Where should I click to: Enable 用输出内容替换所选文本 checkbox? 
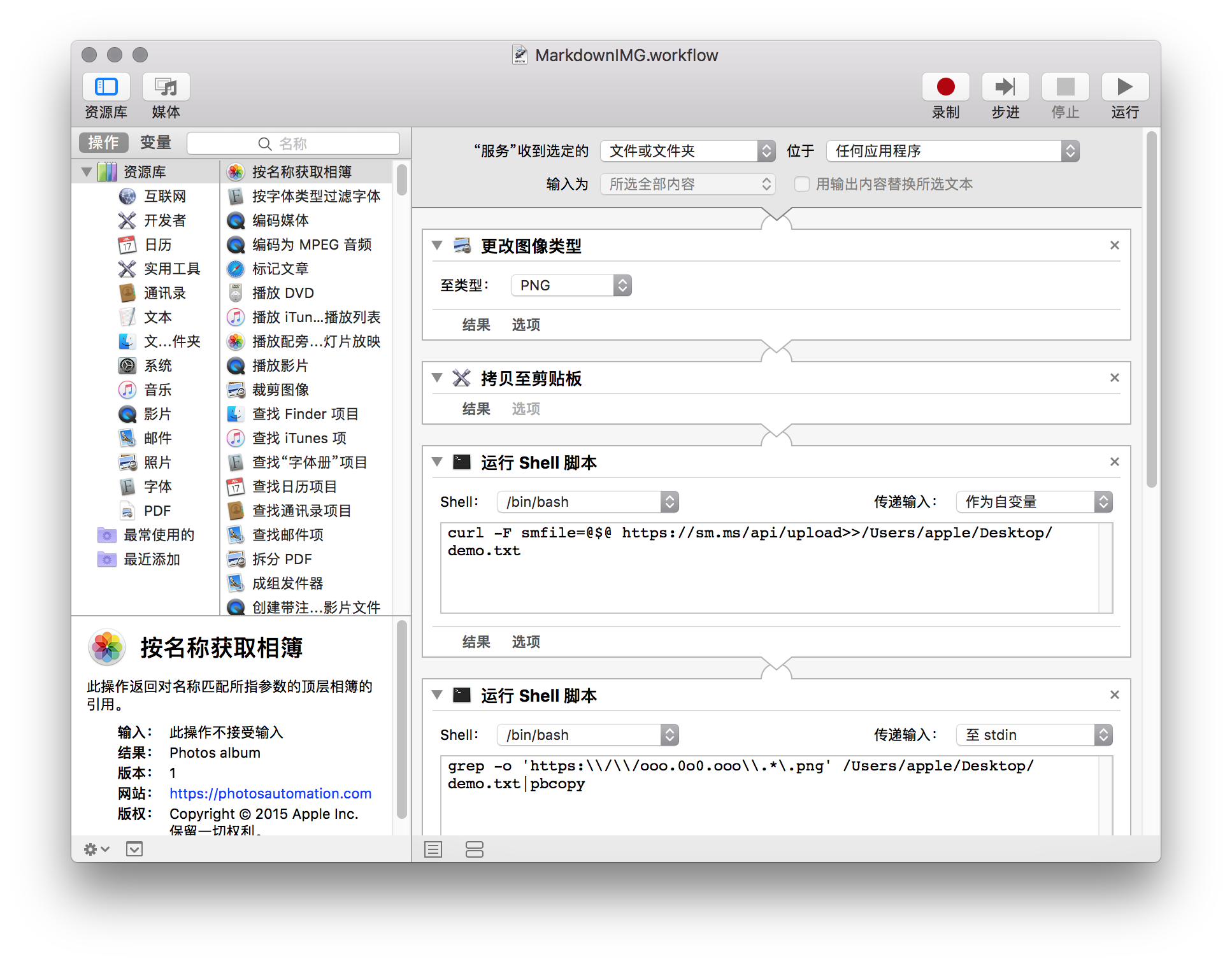pyautogui.click(x=802, y=184)
